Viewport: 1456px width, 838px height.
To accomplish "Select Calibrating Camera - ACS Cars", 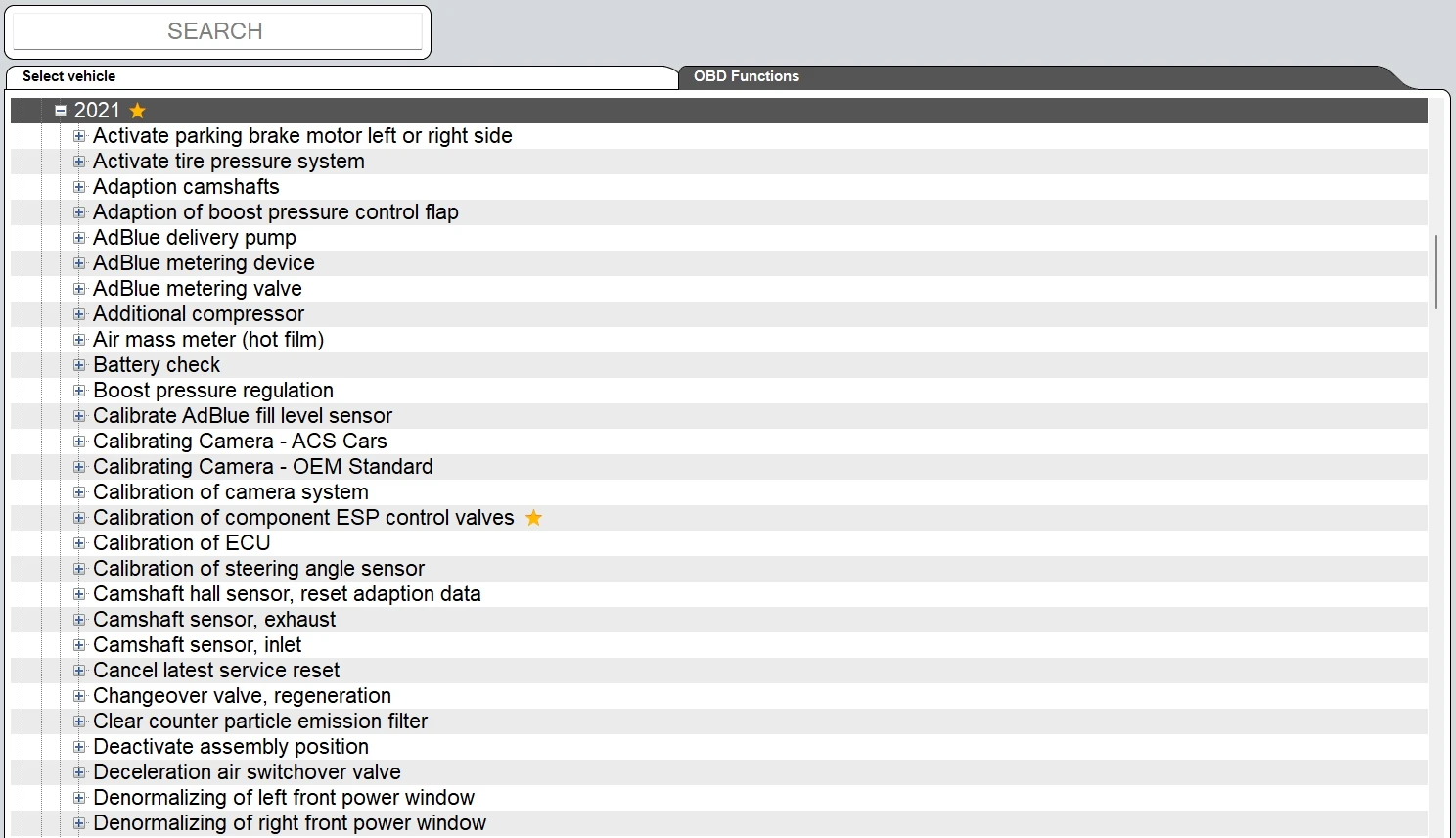I will 240,442.
